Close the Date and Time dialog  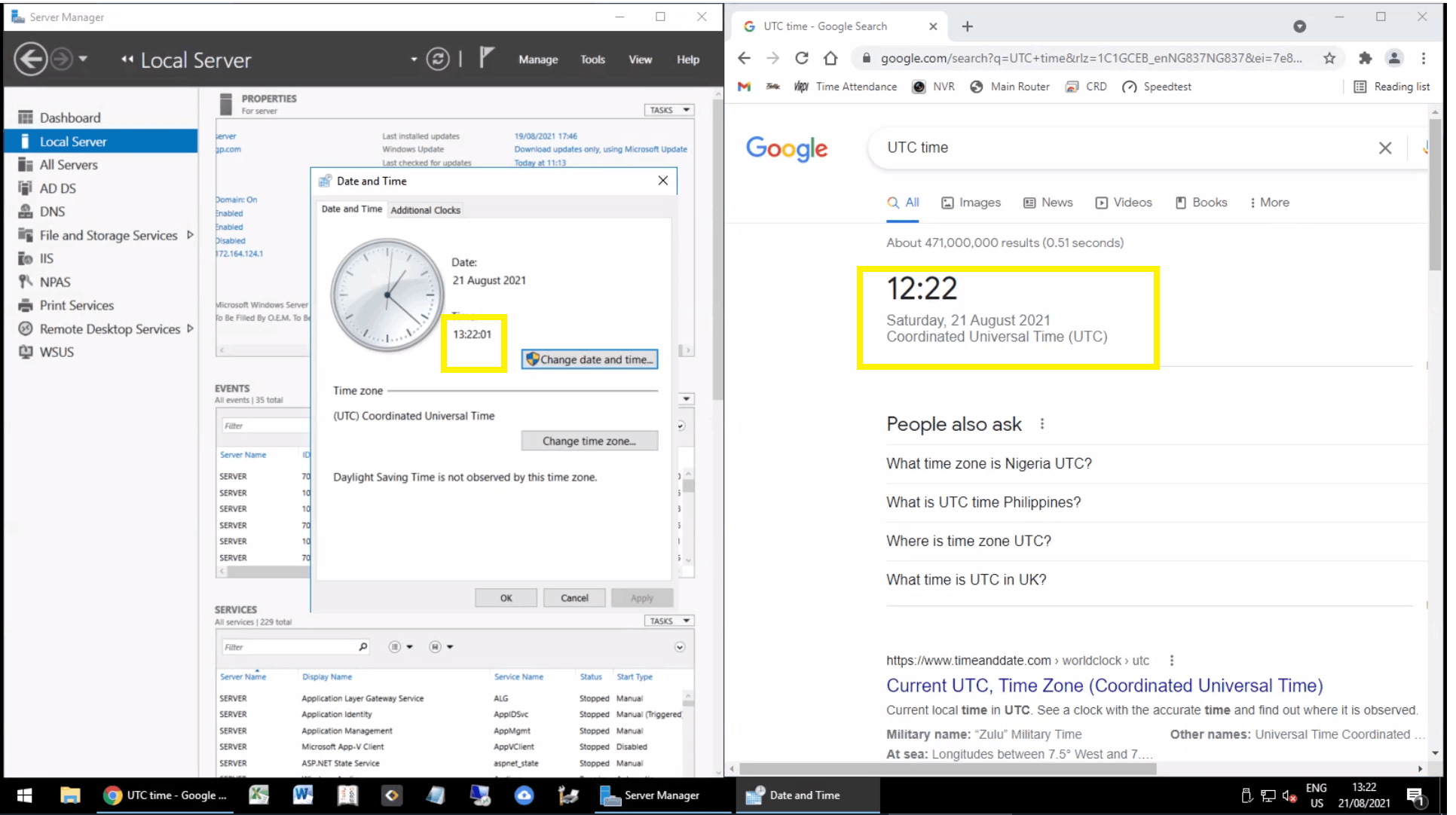[x=662, y=181]
